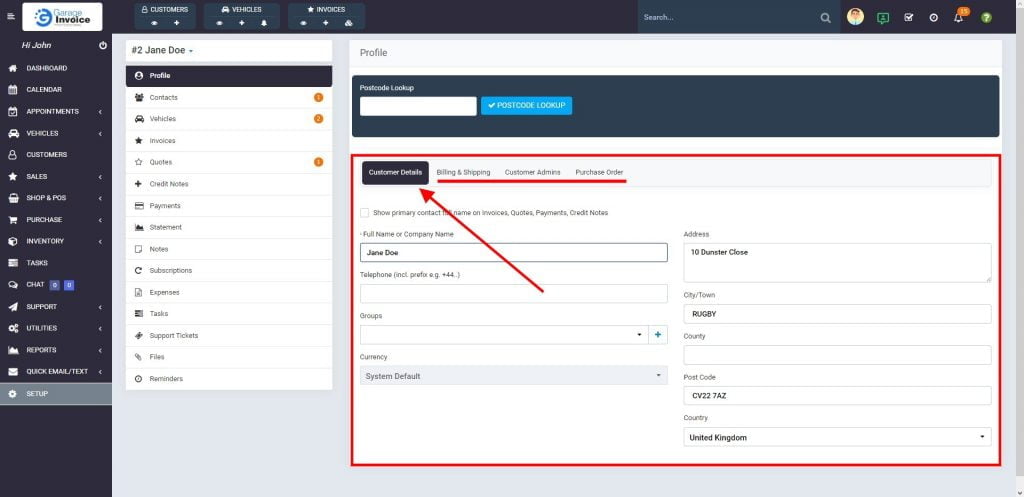Click the plus icon next to Groups field

[658, 335]
